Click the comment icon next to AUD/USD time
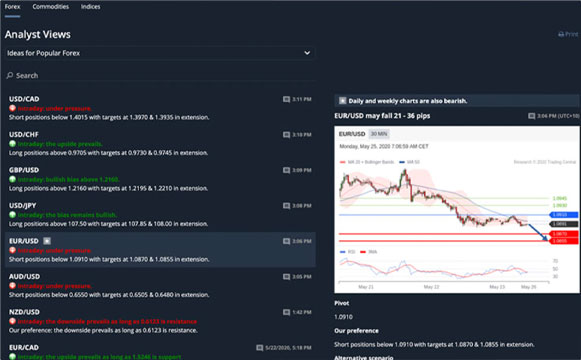Viewport: 581px width, 360px height. pos(286,277)
